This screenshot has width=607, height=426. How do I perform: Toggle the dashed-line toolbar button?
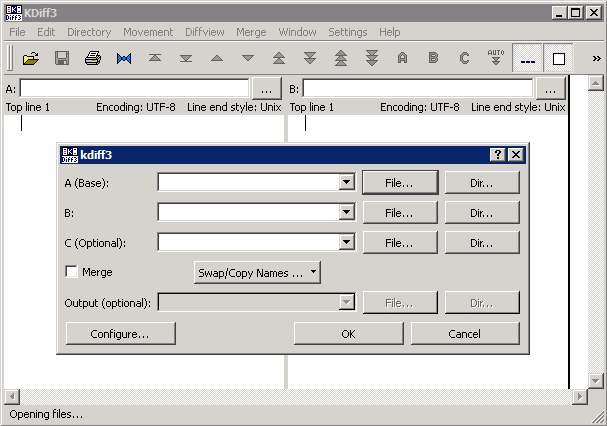pos(528,58)
